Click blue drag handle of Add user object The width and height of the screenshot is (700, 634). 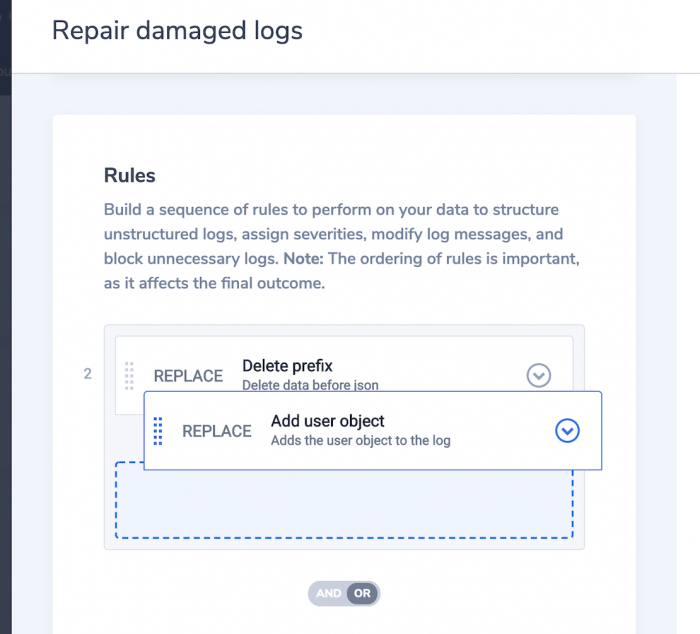[158, 431]
